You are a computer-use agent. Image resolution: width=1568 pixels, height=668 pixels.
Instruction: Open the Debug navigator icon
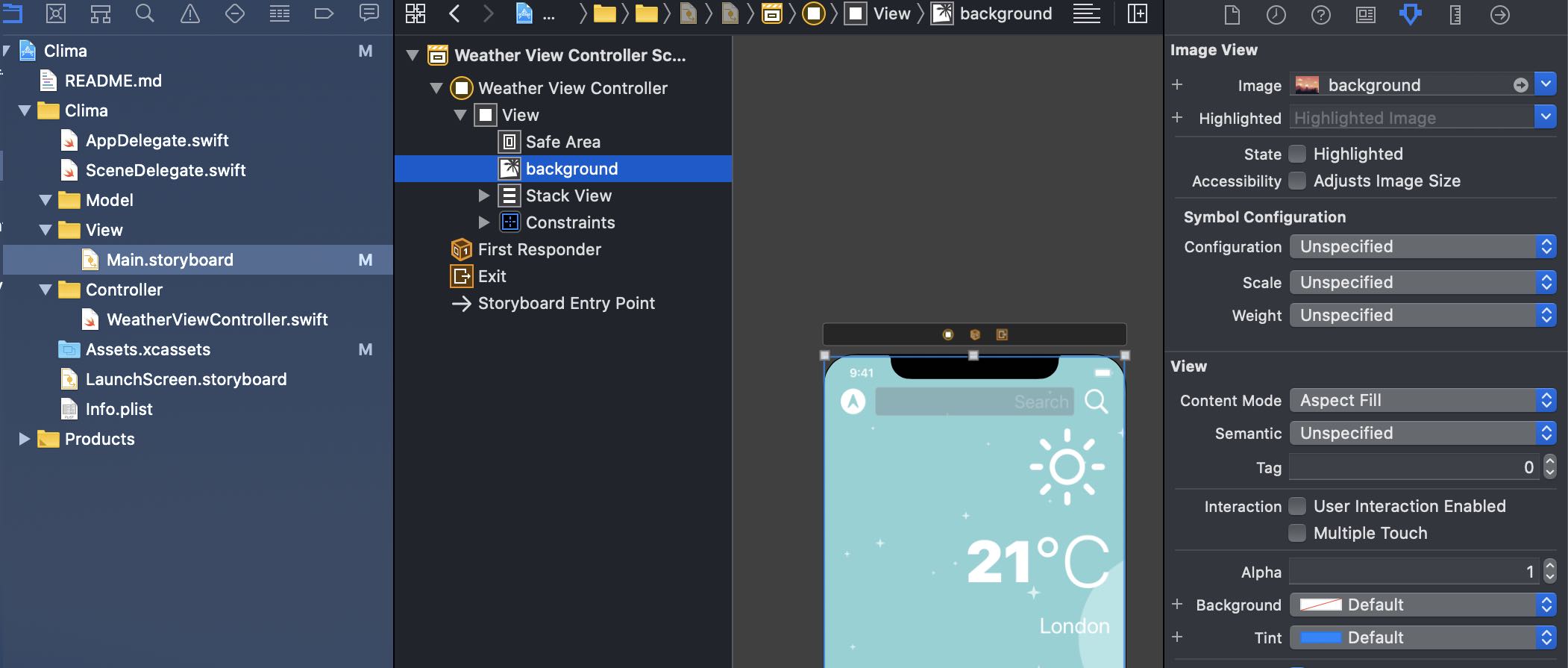click(x=280, y=13)
